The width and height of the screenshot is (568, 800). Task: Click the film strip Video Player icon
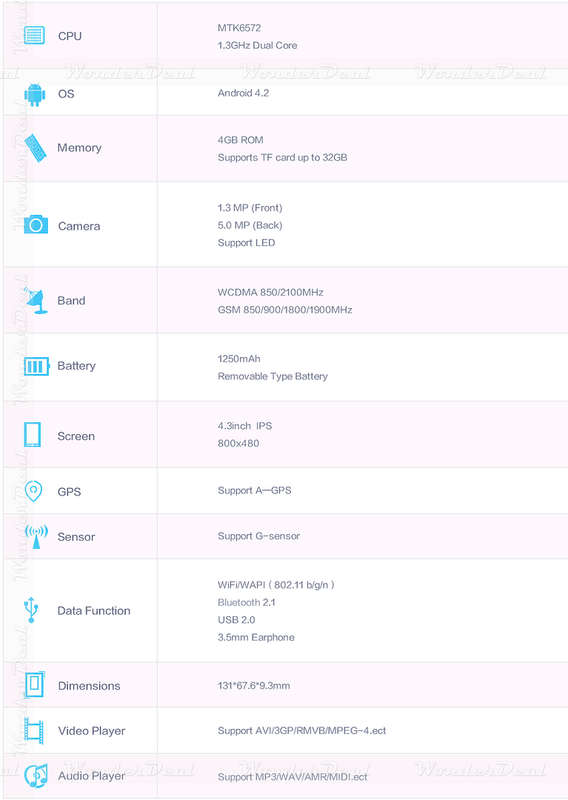[x=34, y=730]
